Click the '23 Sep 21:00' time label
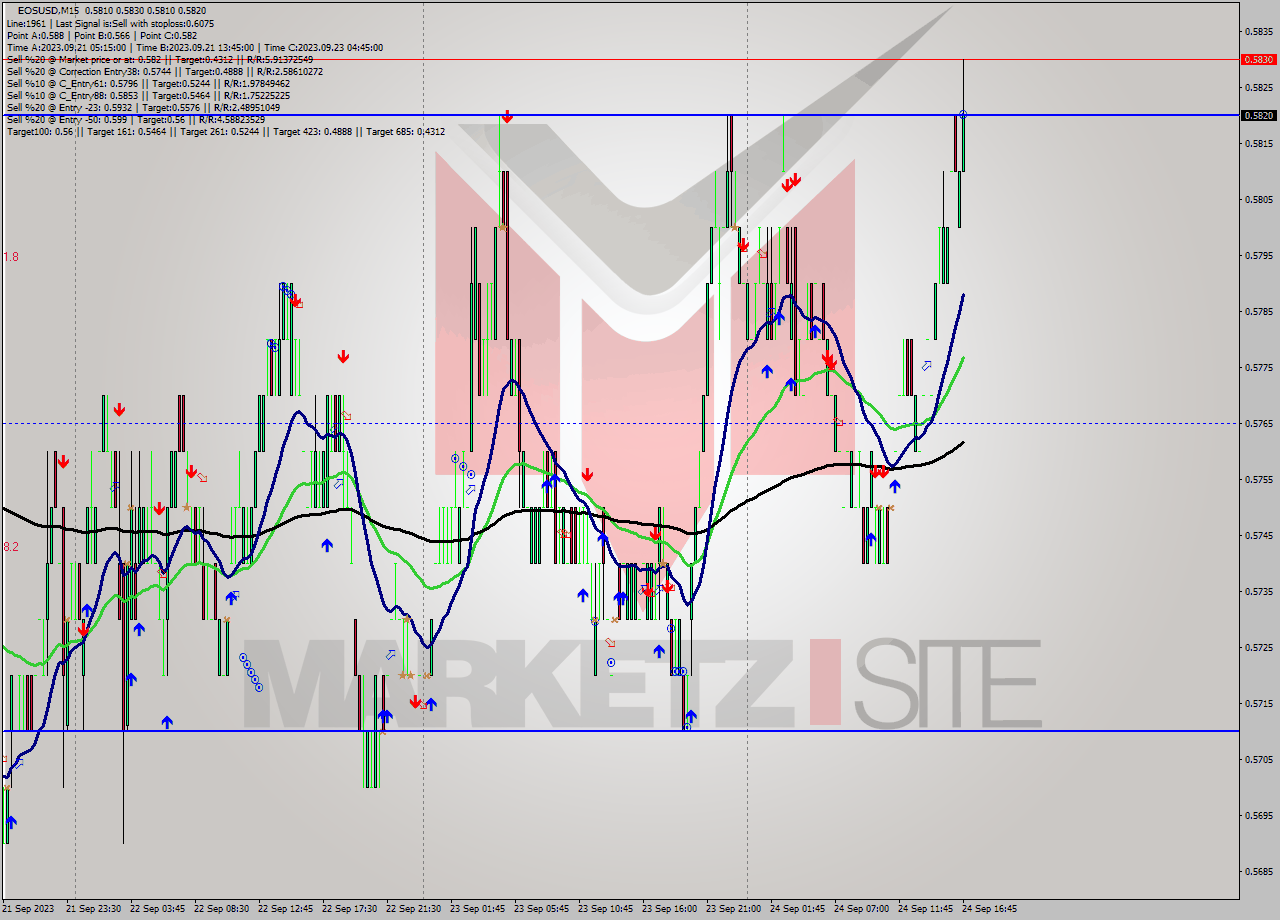This screenshot has width=1280, height=920. click(733, 909)
